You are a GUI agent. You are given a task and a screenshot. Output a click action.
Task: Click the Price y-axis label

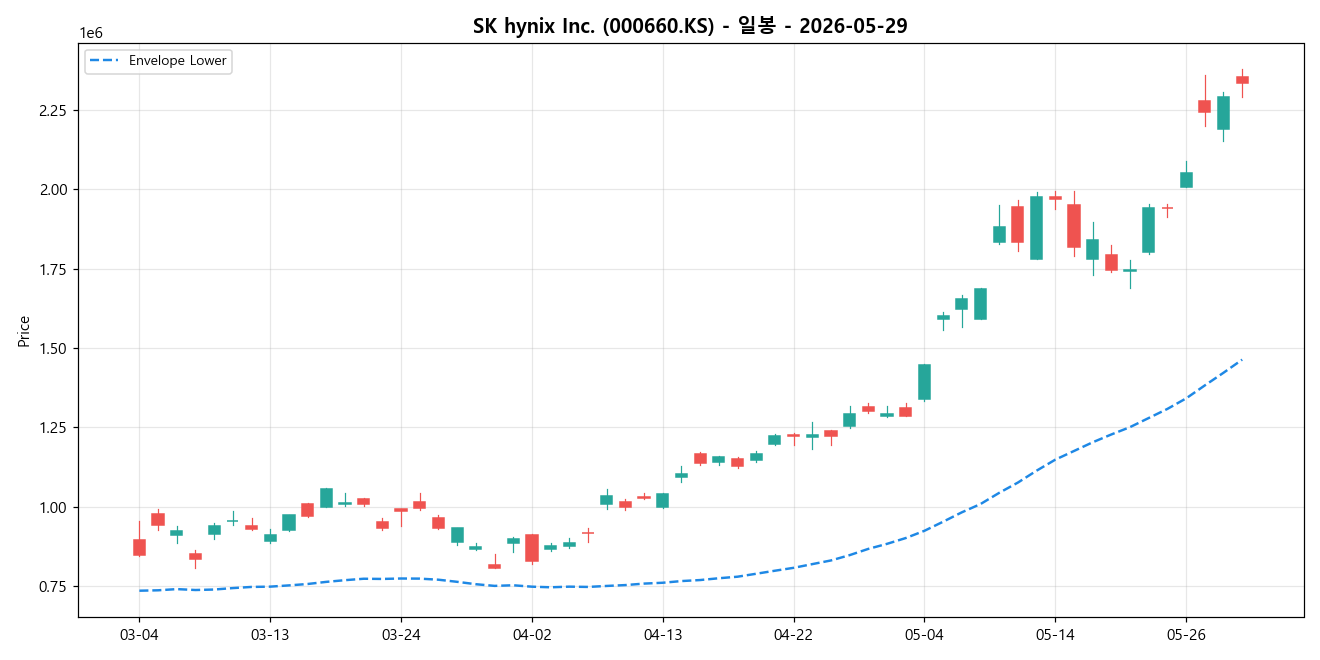click(24, 331)
